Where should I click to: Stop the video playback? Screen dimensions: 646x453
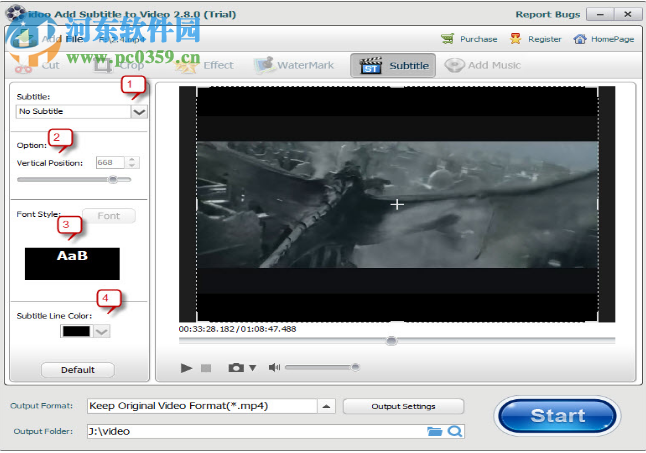pos(206,368)
